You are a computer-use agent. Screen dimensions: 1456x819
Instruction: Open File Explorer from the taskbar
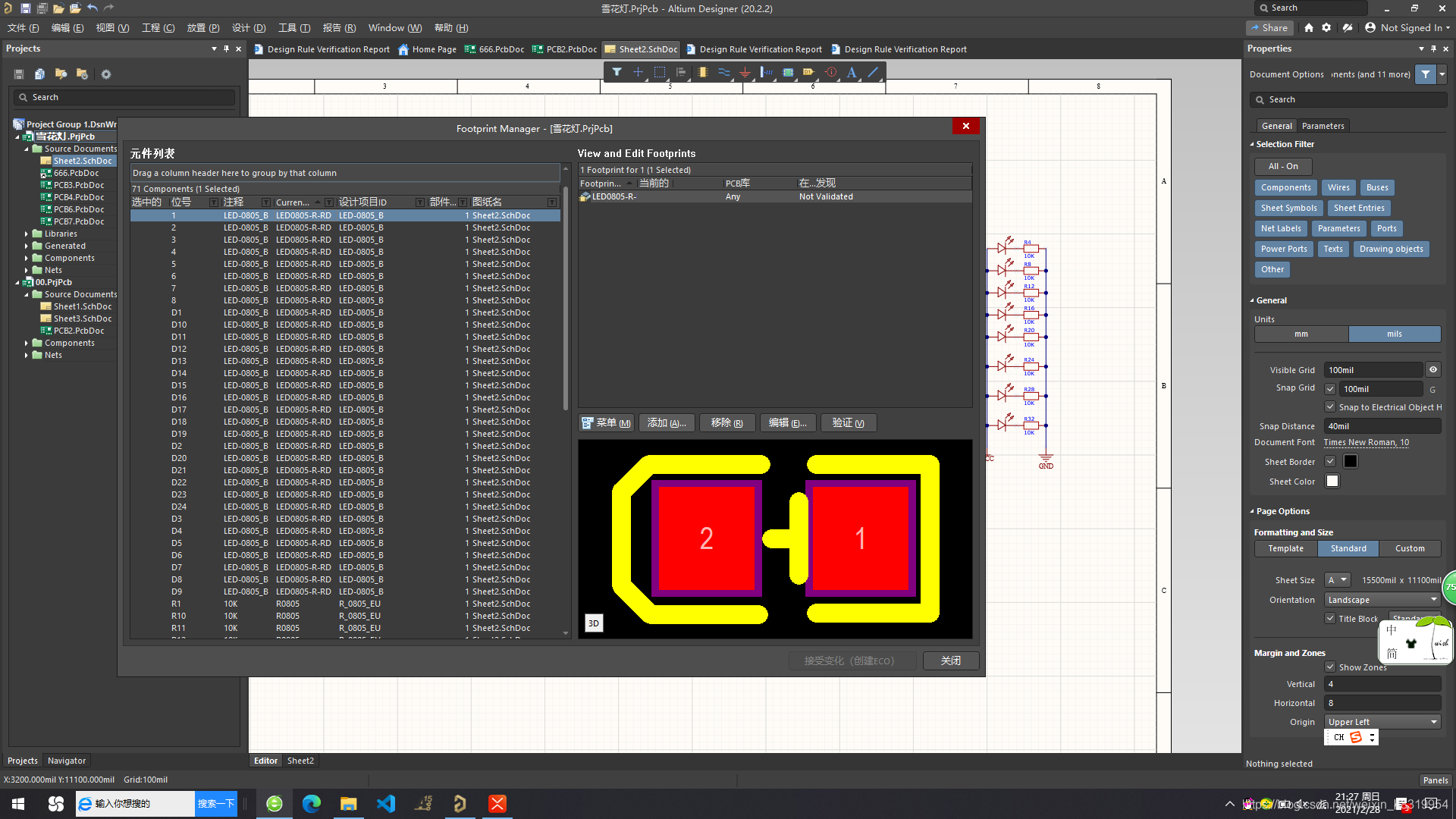click(x=349, y=804)
